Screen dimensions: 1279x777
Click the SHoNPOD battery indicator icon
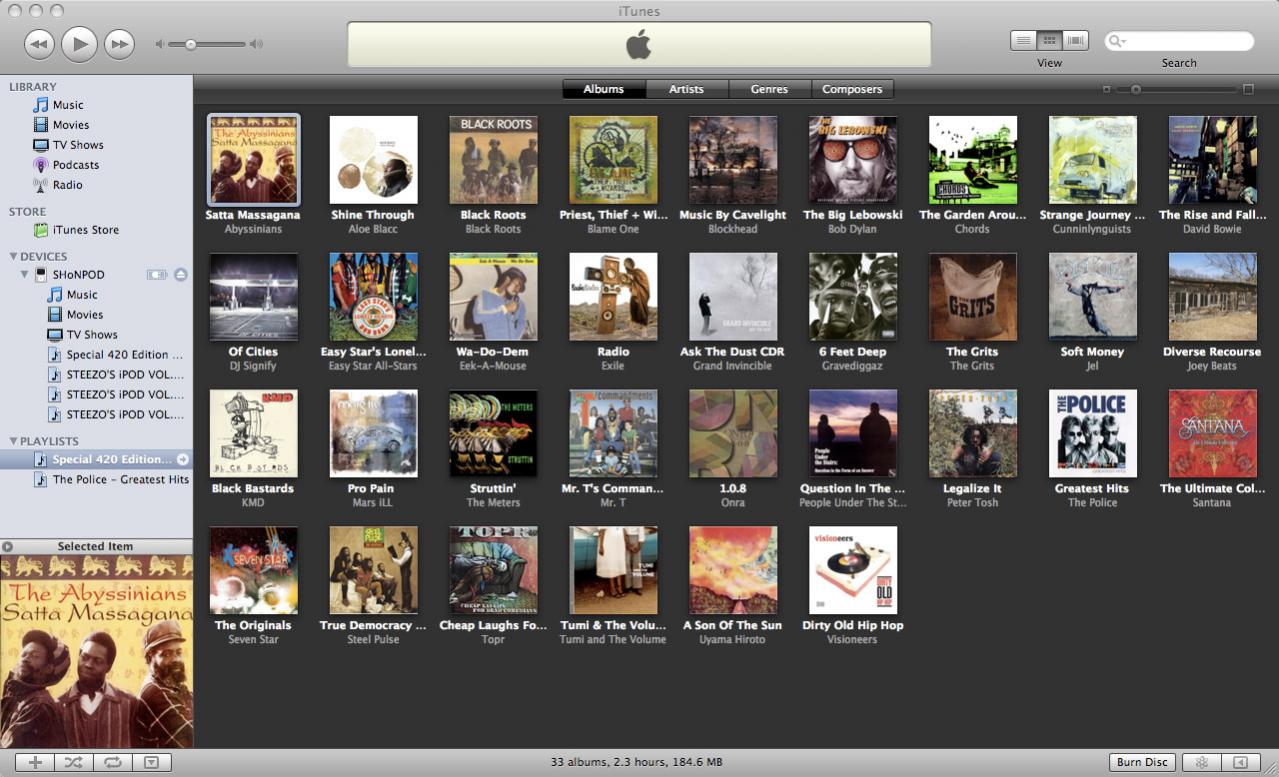click(x=157, y=274)
